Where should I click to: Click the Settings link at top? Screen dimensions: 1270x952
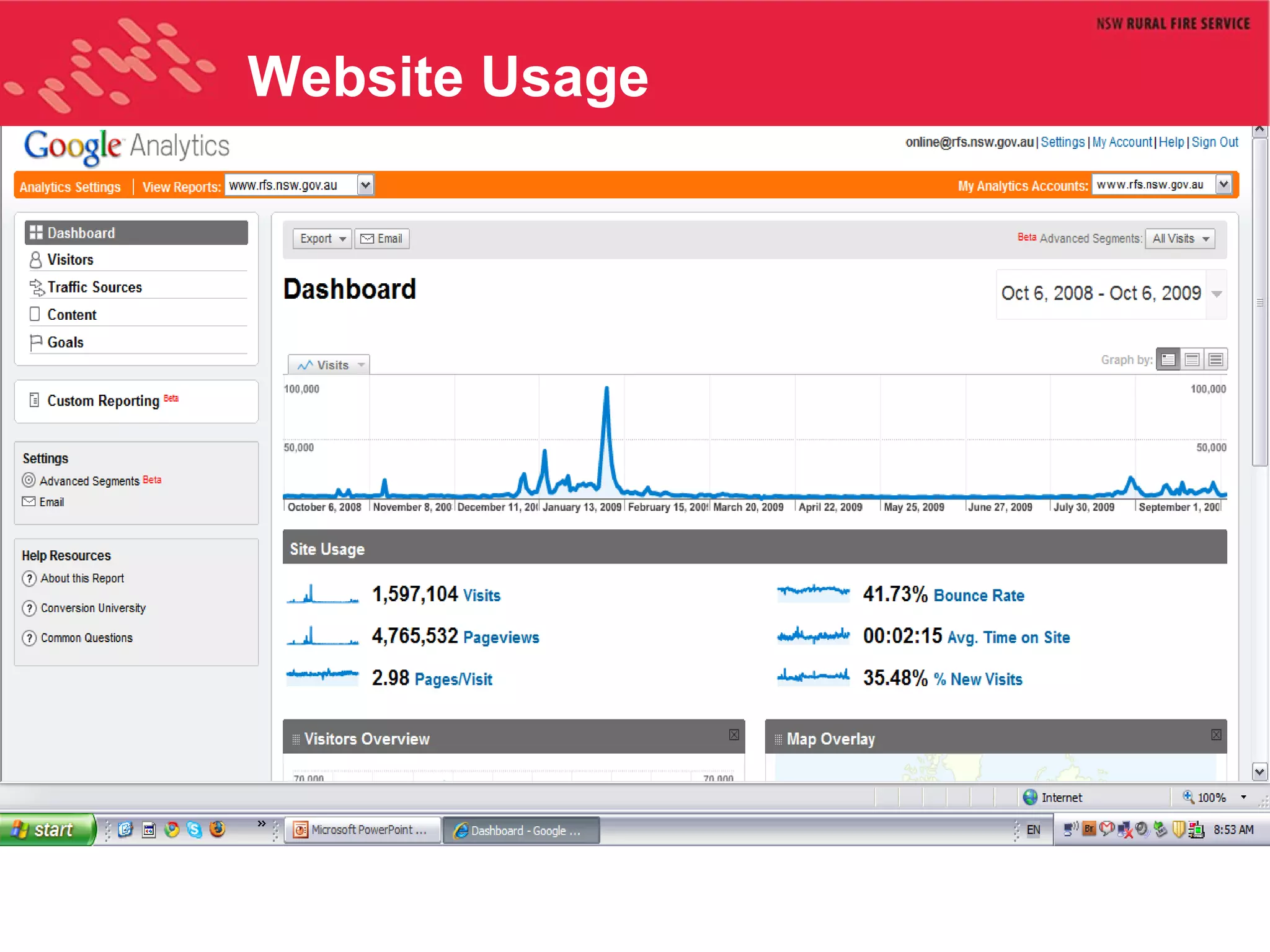point(1062,142)
